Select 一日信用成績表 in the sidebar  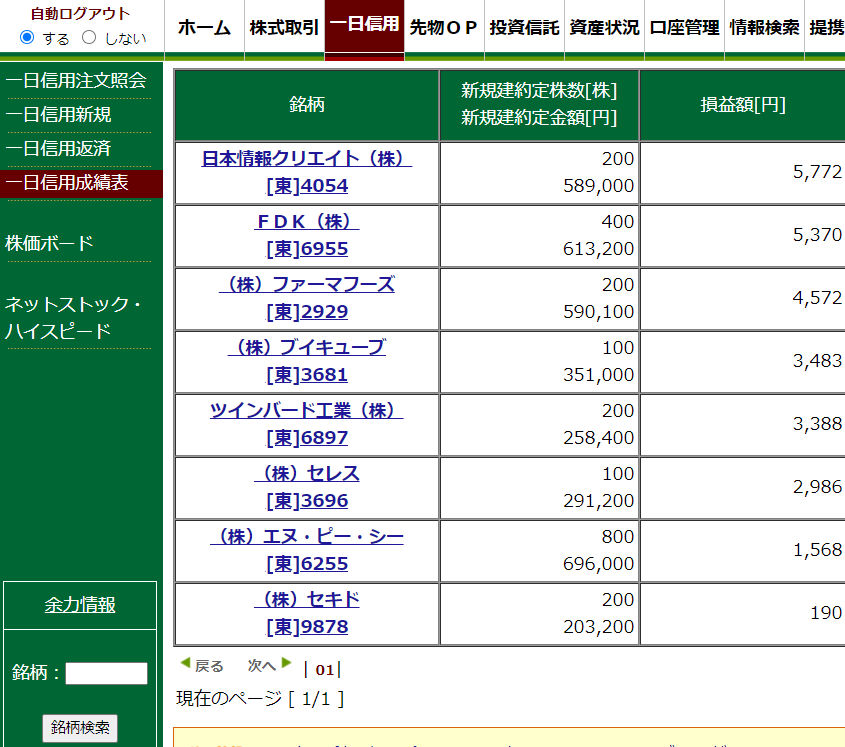pos(81,183)
